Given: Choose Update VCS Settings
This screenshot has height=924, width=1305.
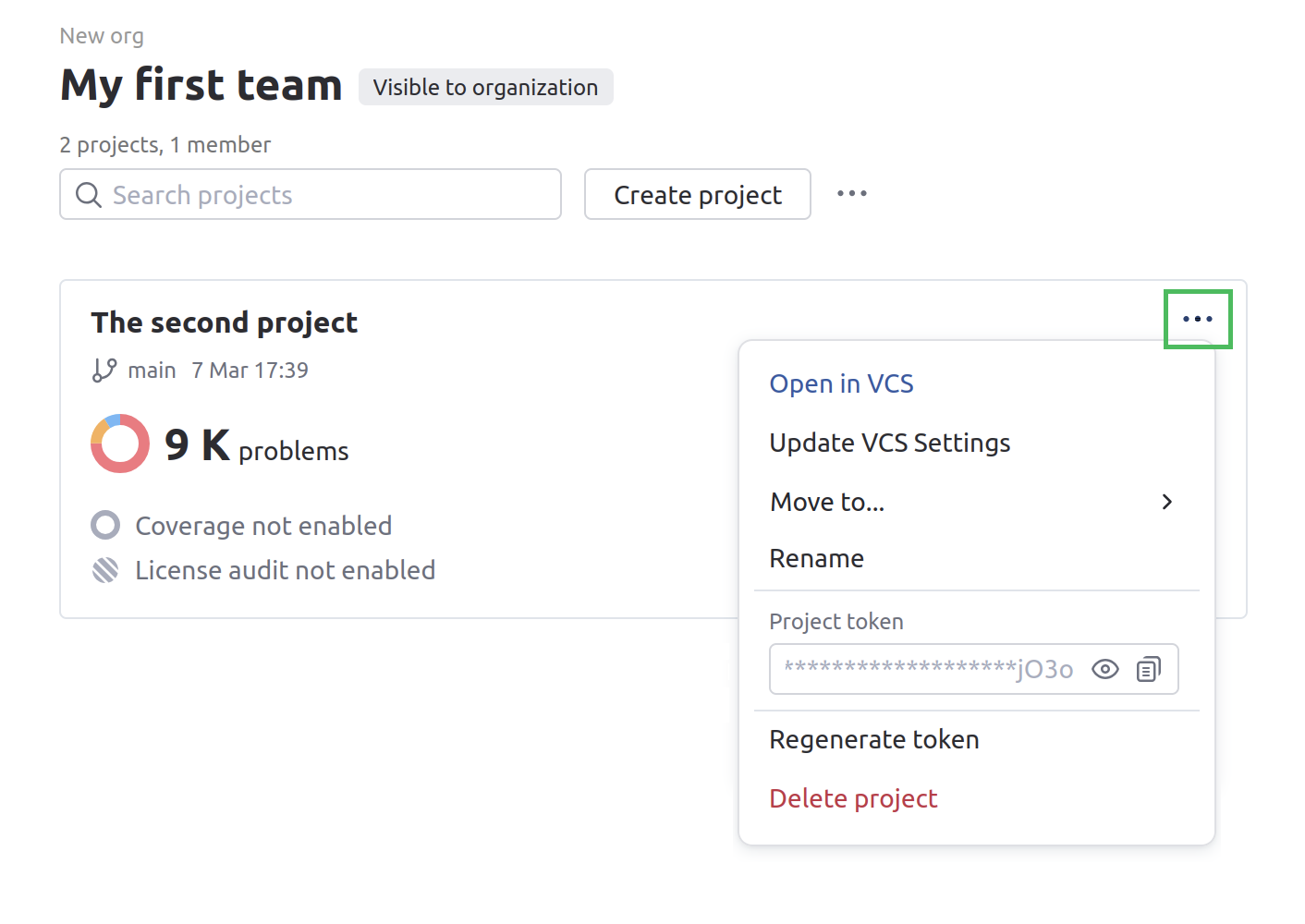Looking at the screenshot, I should pyautogui.click(x=889, y=443).
